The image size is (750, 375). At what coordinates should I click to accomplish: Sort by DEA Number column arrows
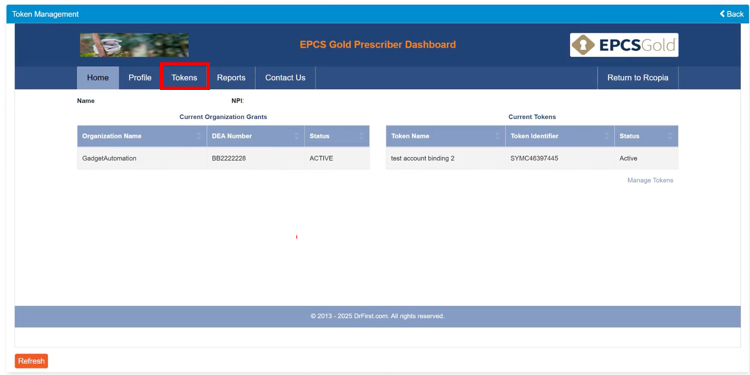(297, 136)
